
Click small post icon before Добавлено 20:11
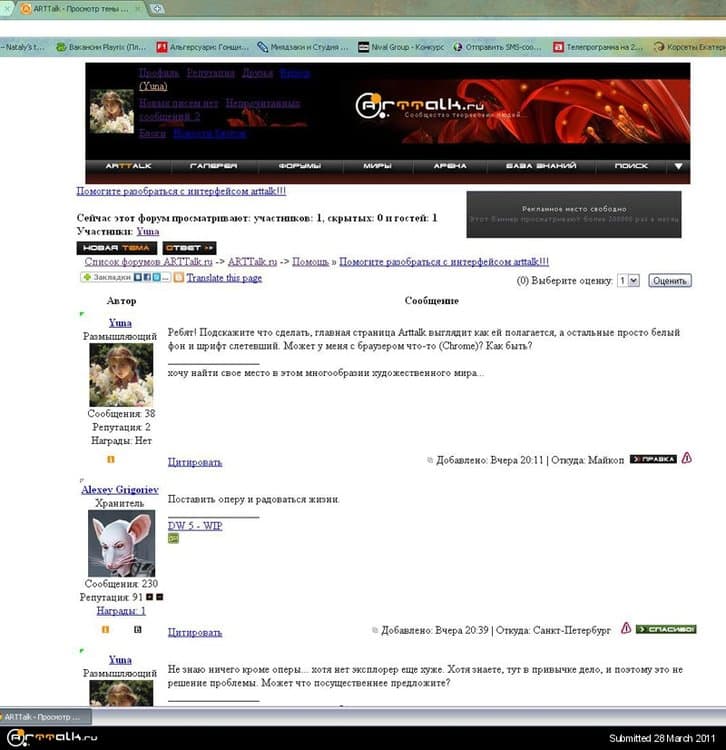click(430, 460)
